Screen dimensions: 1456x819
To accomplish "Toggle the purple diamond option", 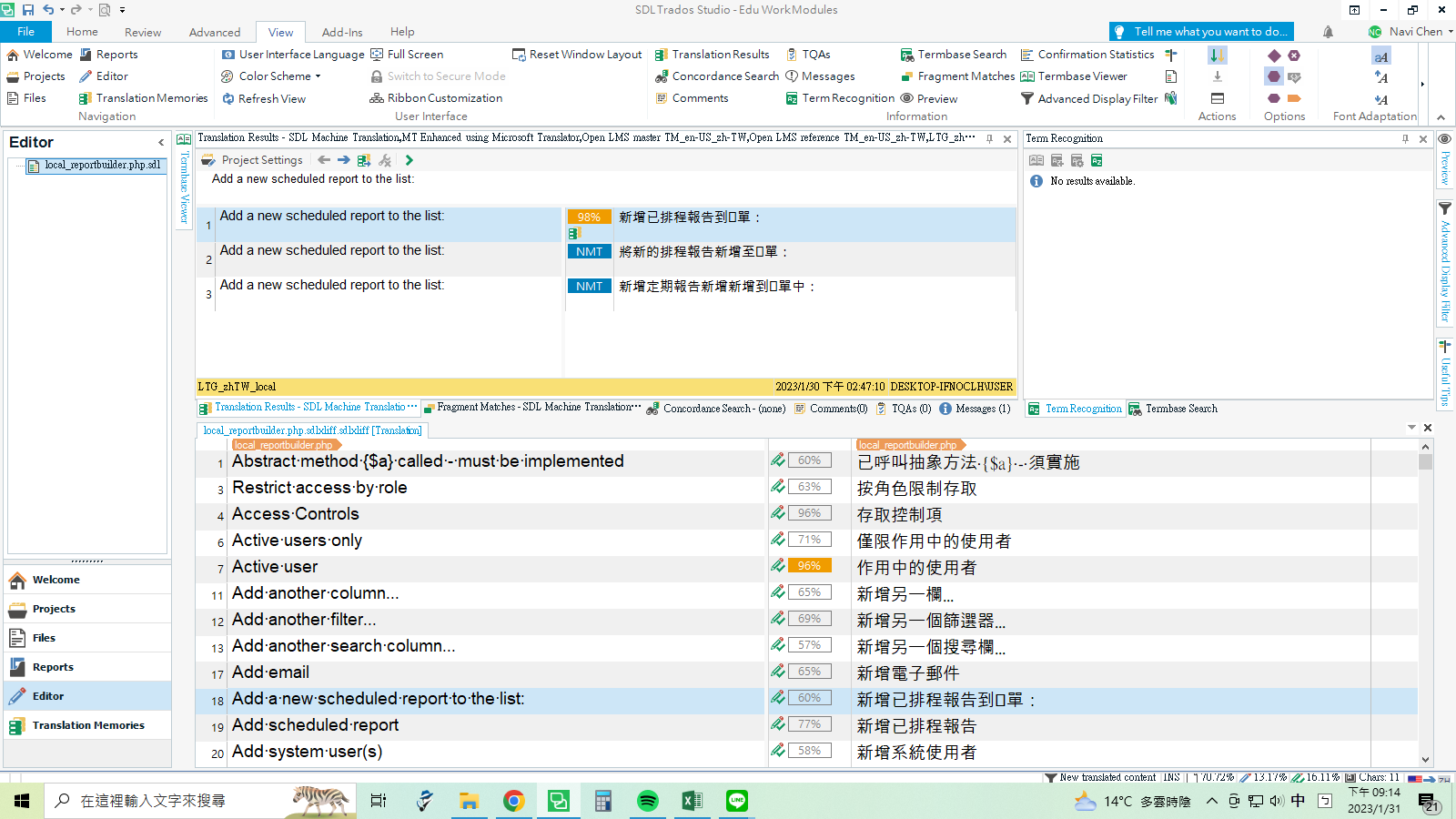I will [x=1274, y=56].
